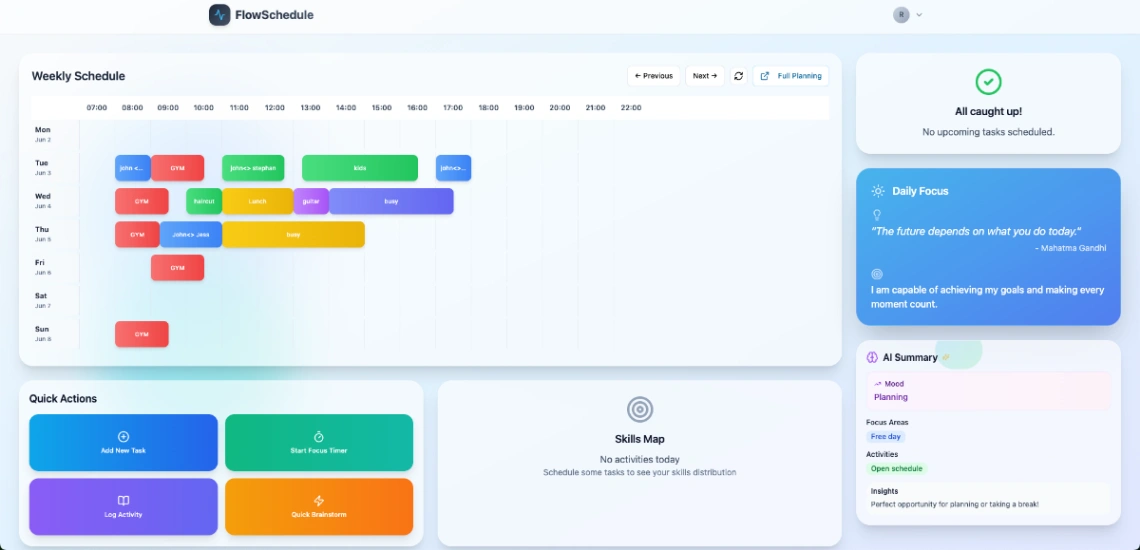The image size is (1140, 550).
Task: Start the Focus Timer
Action: (319, 442)
